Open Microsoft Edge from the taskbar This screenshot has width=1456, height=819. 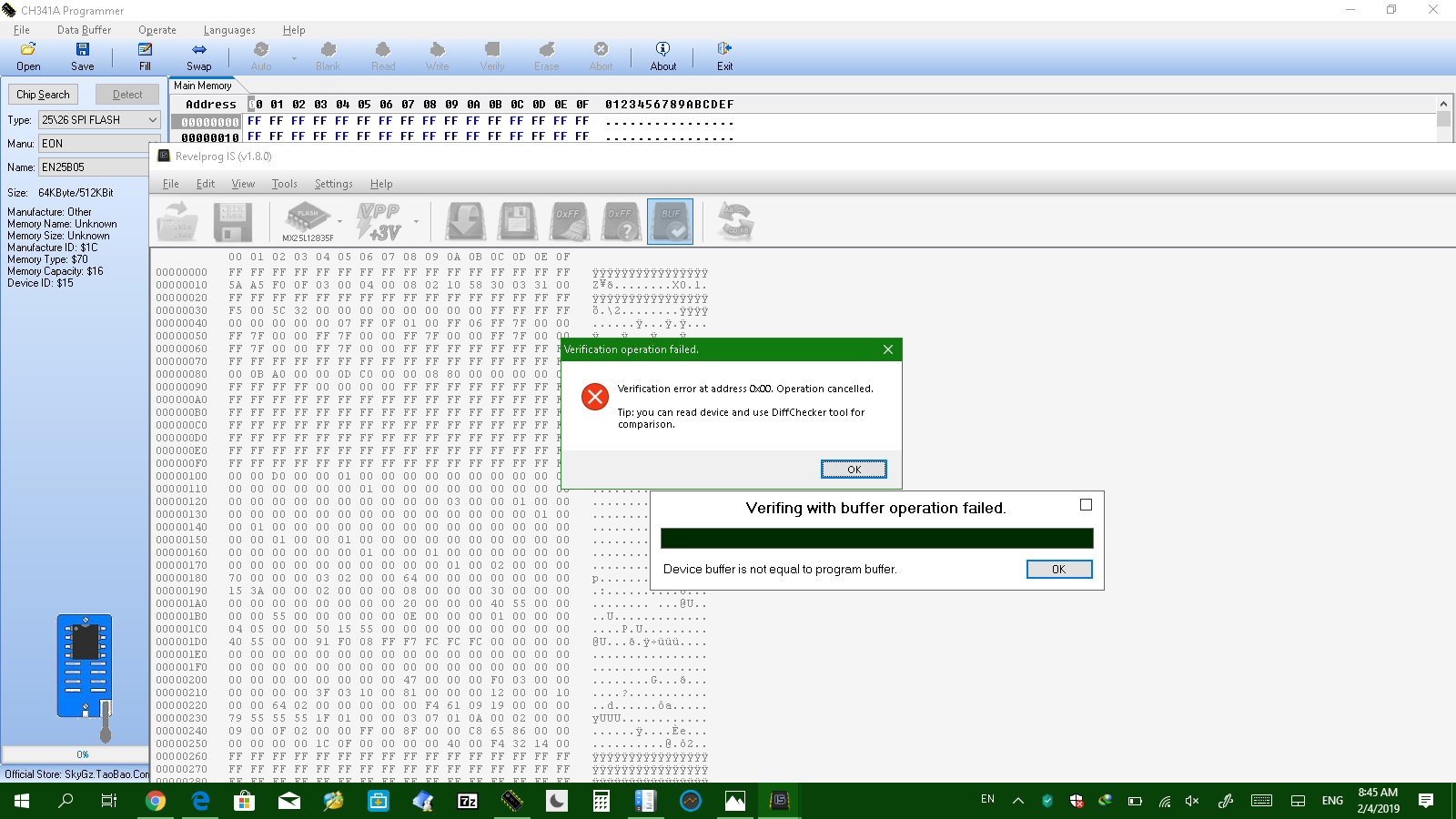[200, 801]
